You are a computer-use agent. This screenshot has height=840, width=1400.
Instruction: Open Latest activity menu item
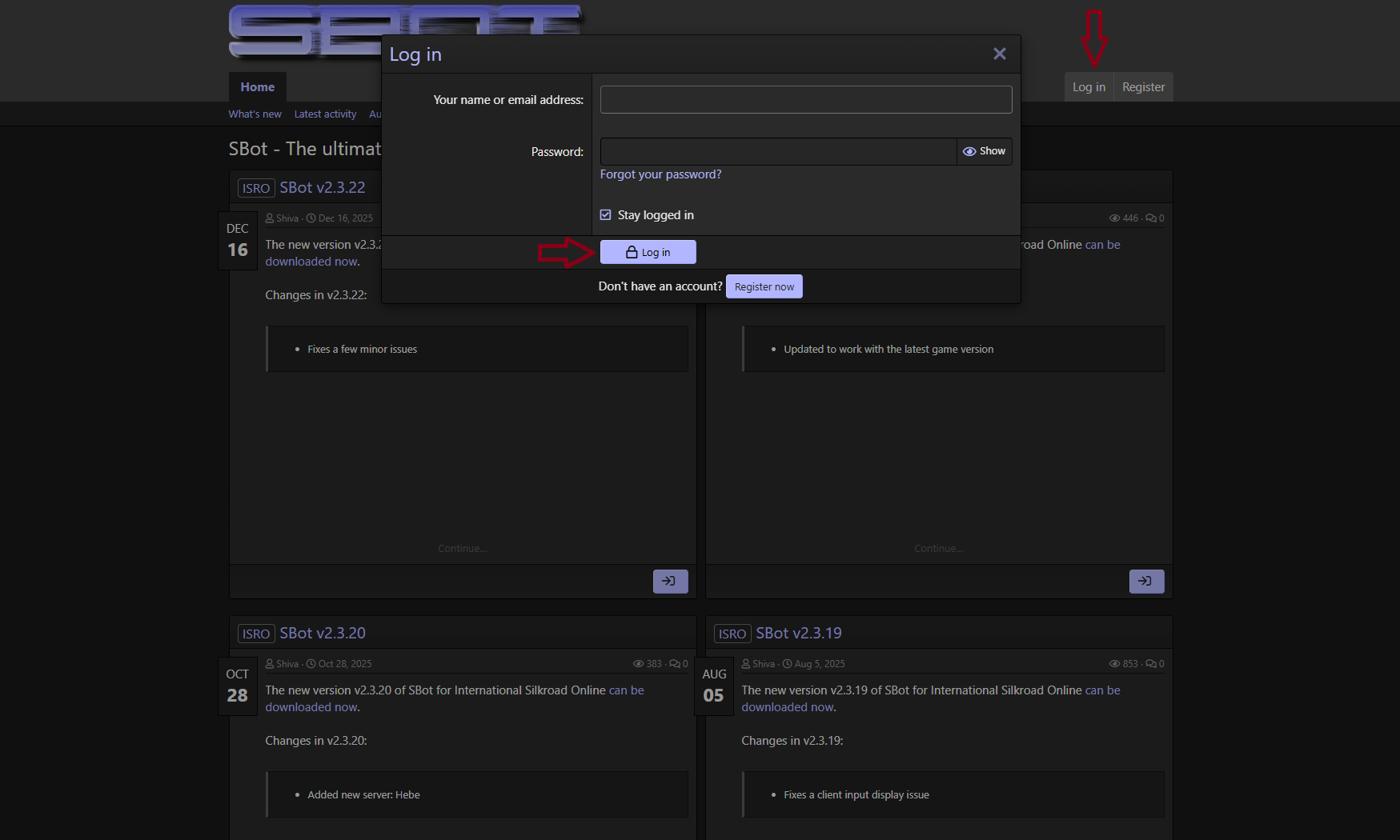point(325,114)
